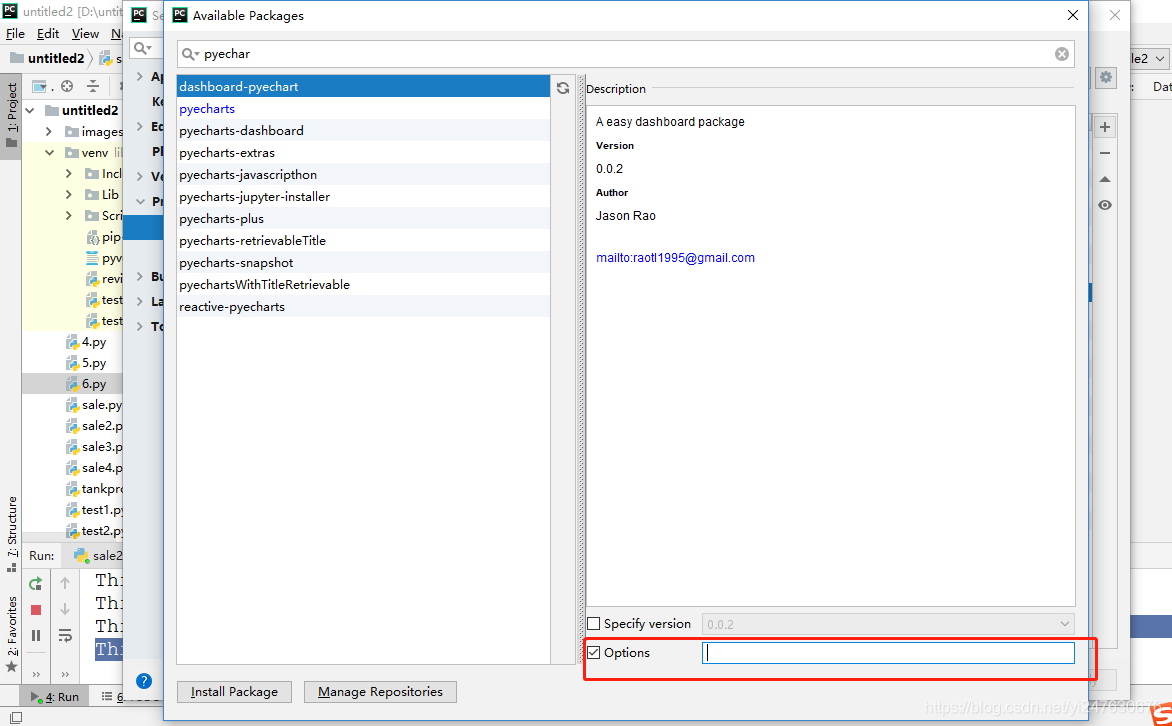Open the Edit menu
Image resolution: width=1172 pixels, height=726 pixels.
point(48,34)
